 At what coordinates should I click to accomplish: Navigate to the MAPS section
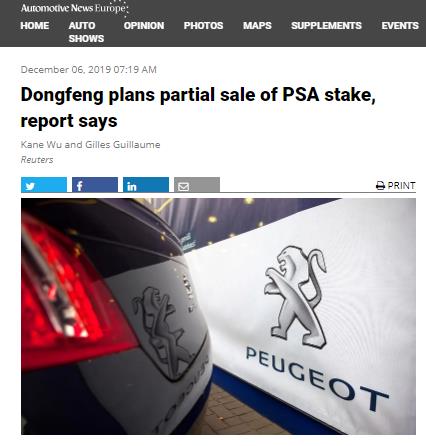pos(257,26)
